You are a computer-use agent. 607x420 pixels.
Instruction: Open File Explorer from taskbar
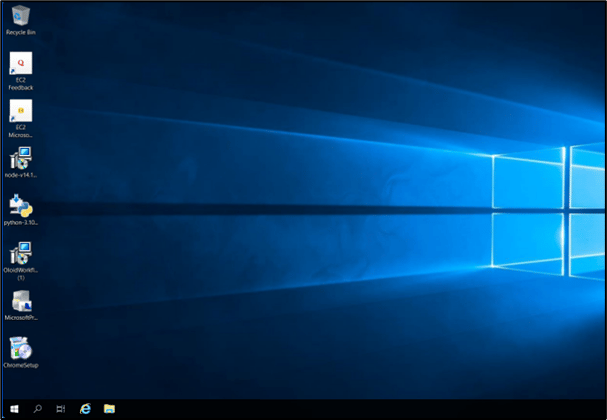click(x=109, y=409)
